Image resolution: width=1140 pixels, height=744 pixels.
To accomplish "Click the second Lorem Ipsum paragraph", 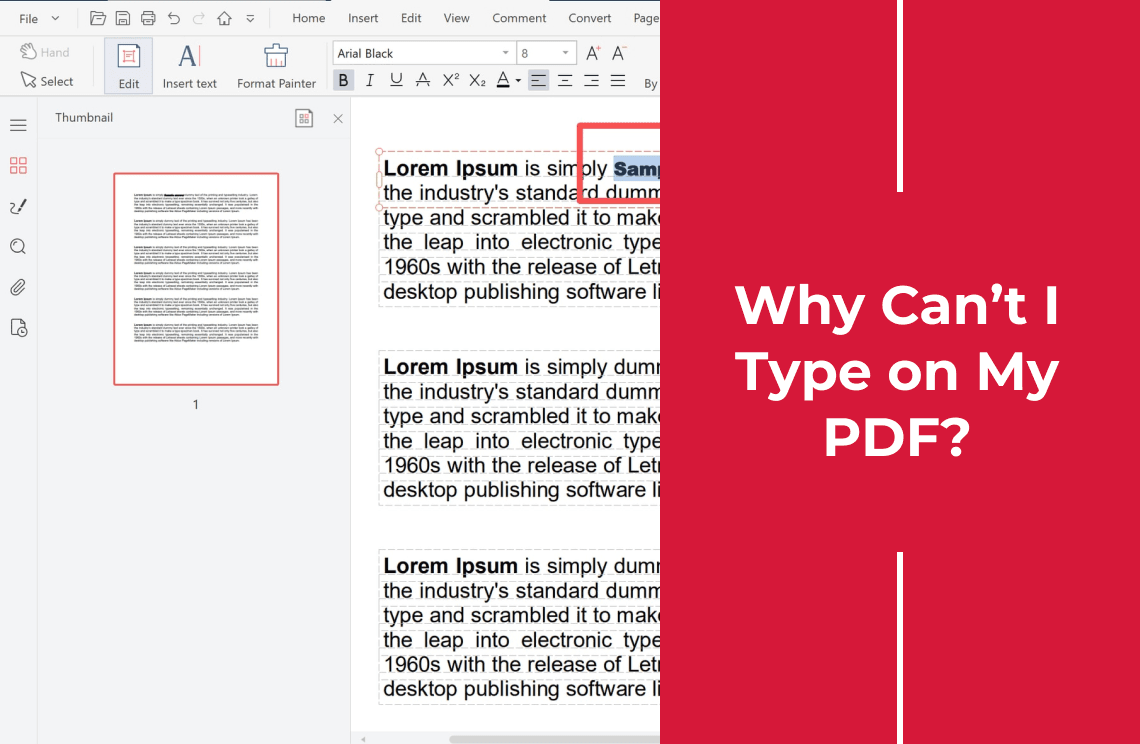I will 520,428.
